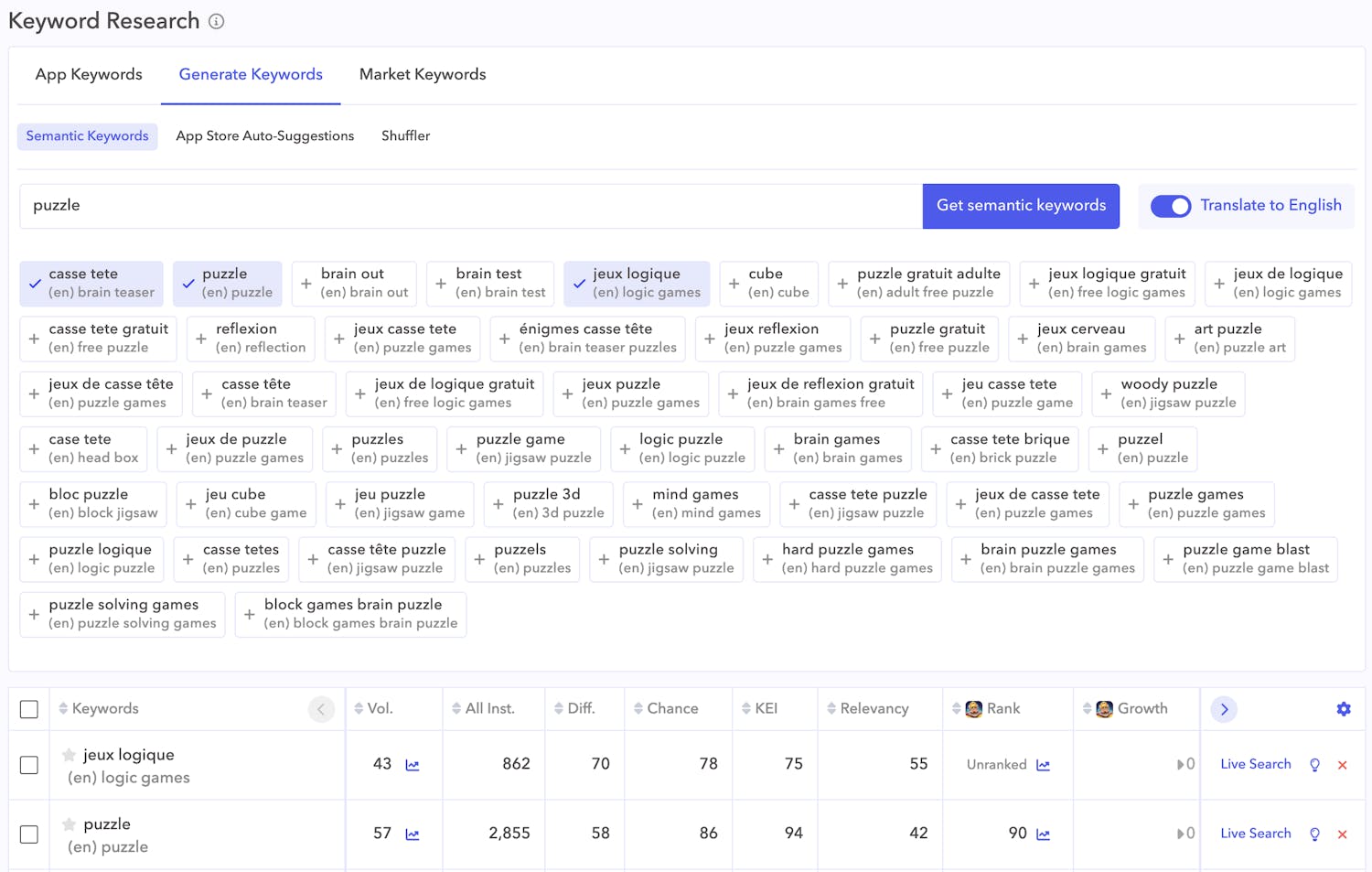Star the puzzle keyword row
The image size is (1372, 872).
69,824
